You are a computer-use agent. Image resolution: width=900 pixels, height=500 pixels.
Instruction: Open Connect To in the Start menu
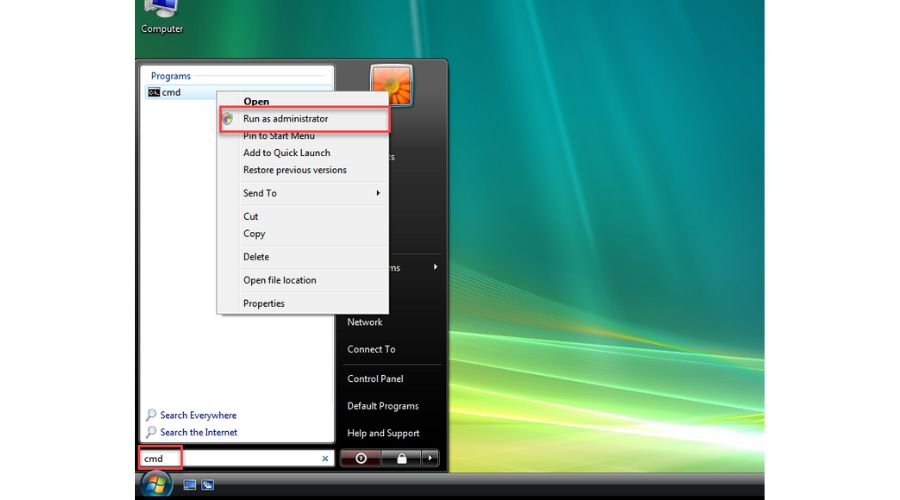371,349
